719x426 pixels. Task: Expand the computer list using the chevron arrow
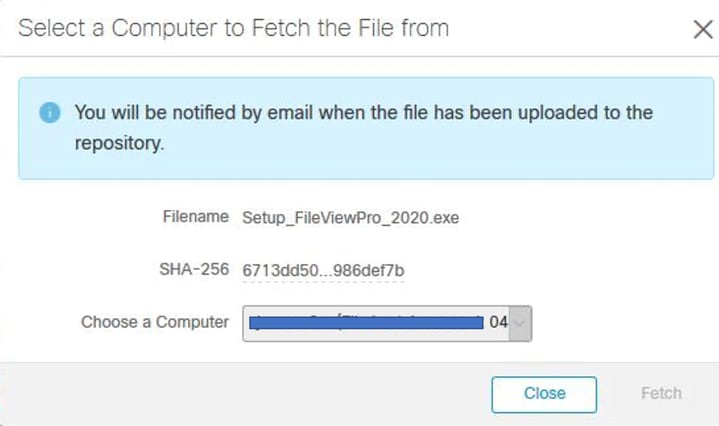pos(520,323)
